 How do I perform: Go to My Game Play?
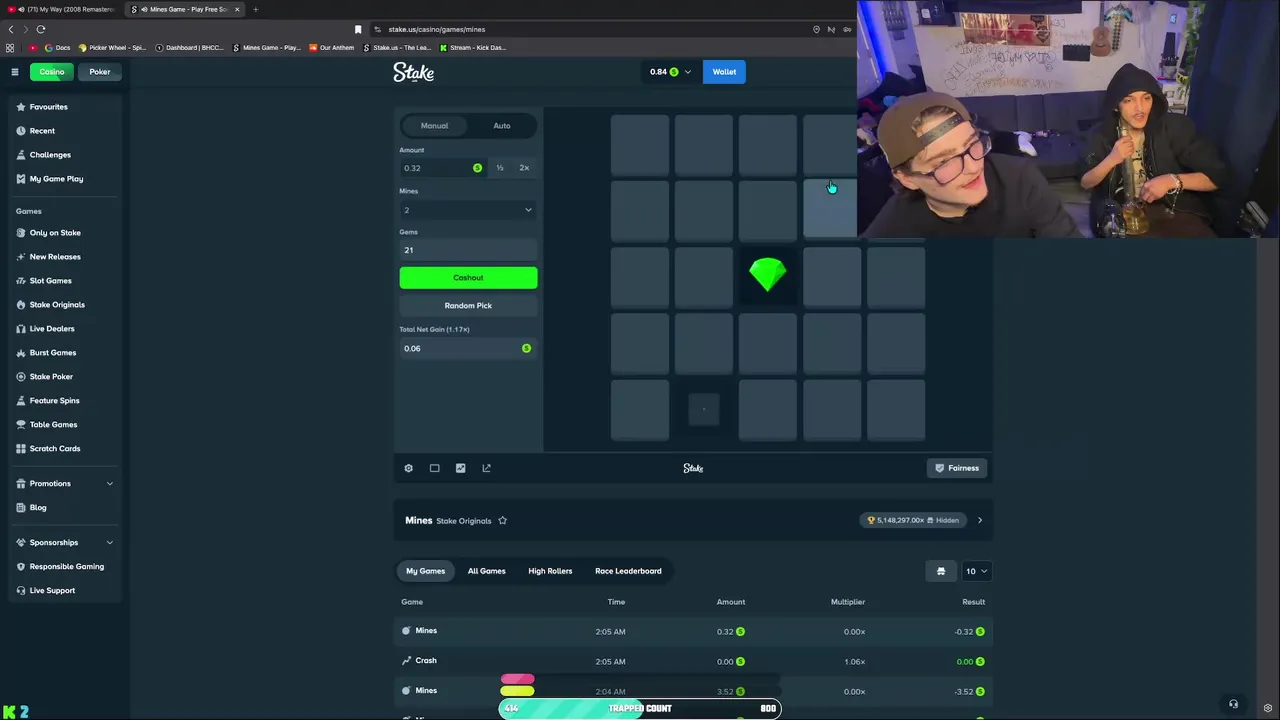[56, 179]
